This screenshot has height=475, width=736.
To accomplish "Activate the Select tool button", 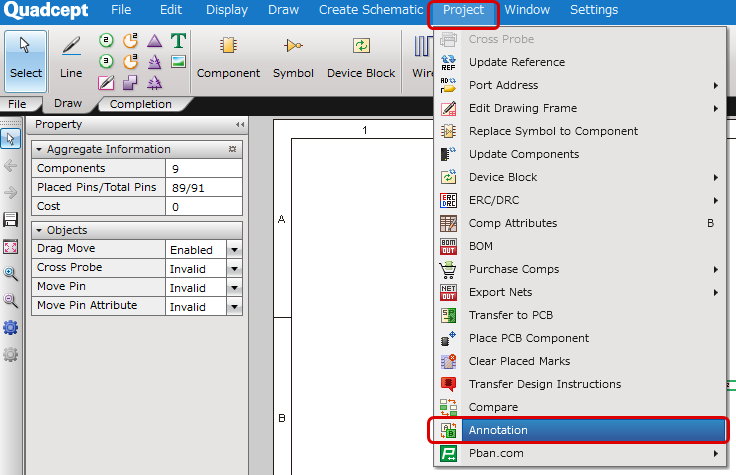I will pyautogui.click(x=26, y=61).
